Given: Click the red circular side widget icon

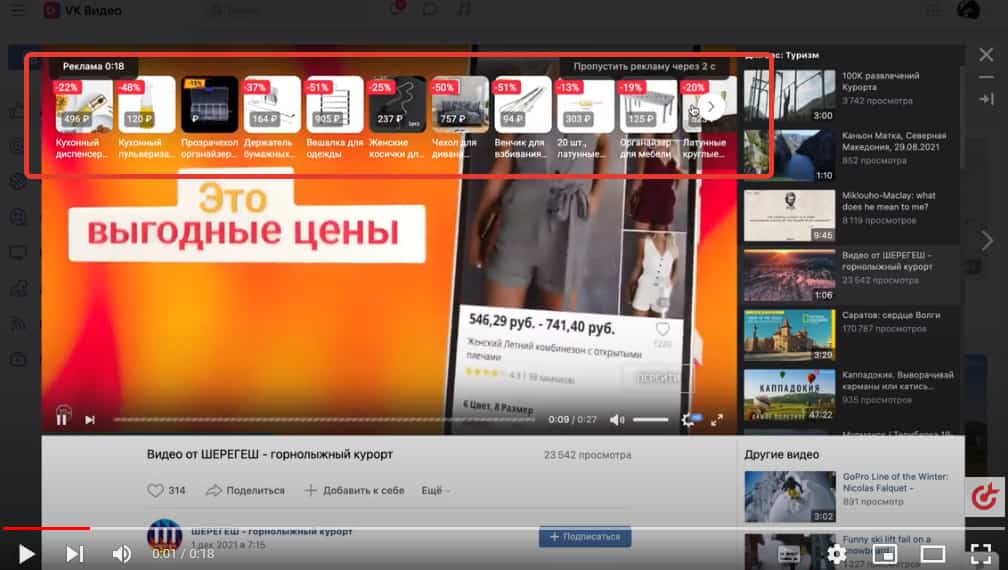Looking at the screenshot, I should tap(984, 497).
